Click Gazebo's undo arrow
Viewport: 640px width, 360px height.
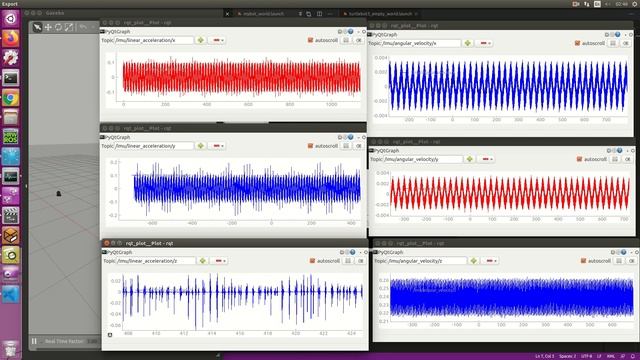[x=83, y=27]
